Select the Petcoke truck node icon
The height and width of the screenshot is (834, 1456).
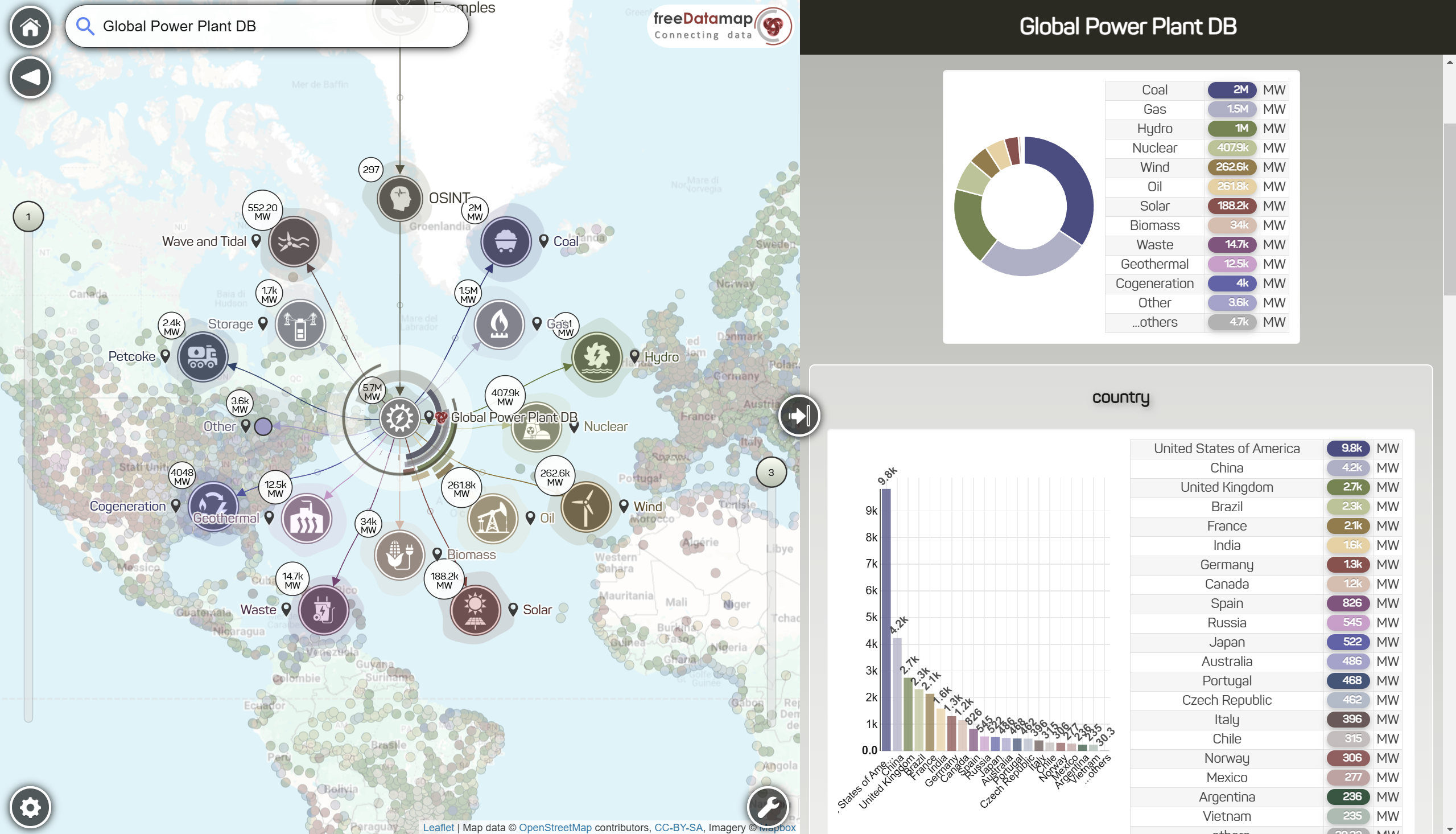pyautogui.click(x=203, y=356)
